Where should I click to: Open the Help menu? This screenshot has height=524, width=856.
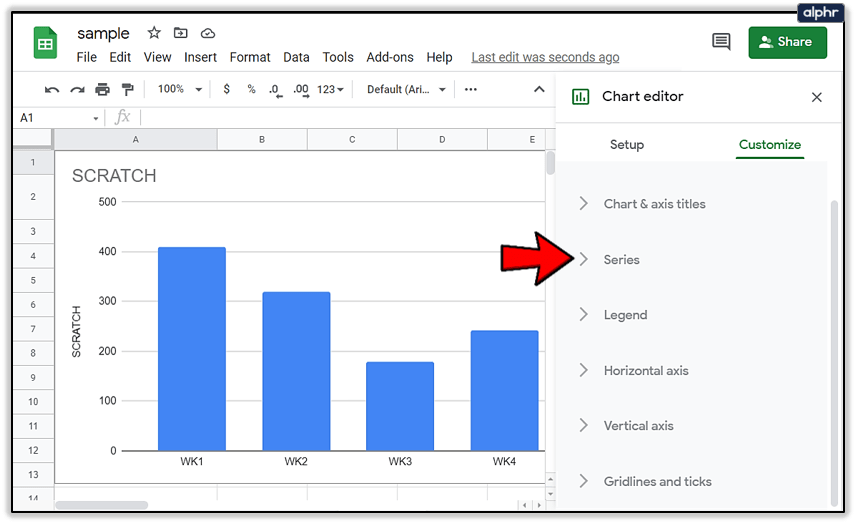coord(439,57)
